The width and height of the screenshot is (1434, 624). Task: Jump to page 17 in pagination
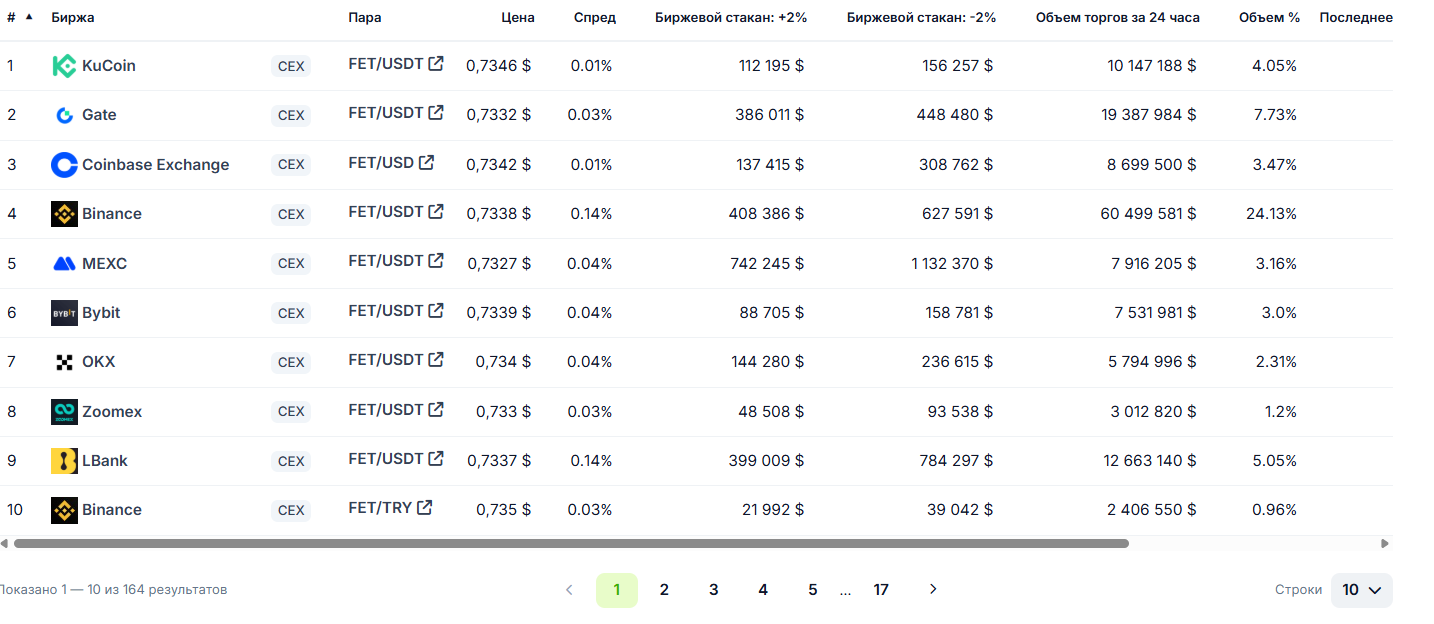[881, 590]
